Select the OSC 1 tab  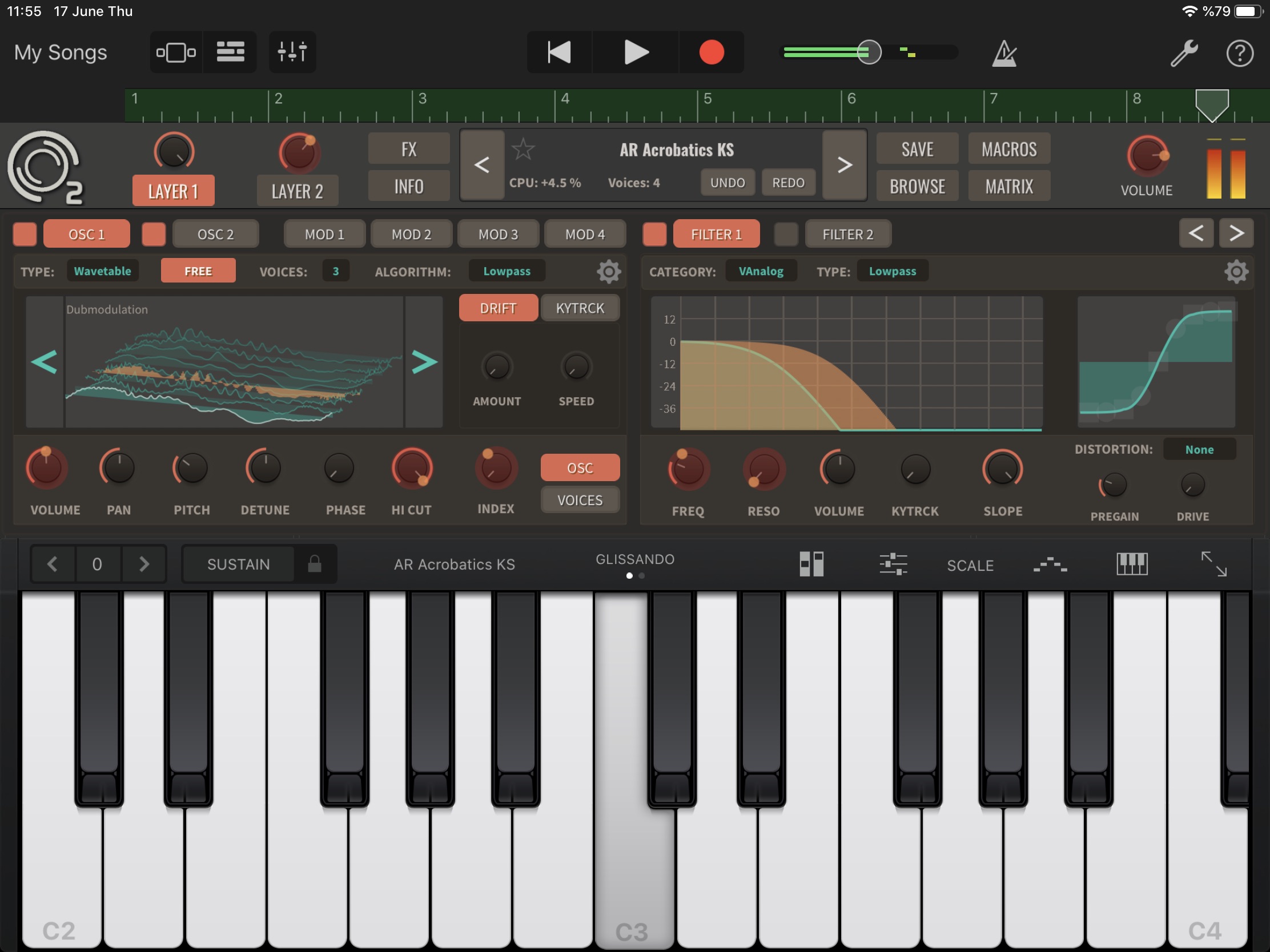coord(87,234)
